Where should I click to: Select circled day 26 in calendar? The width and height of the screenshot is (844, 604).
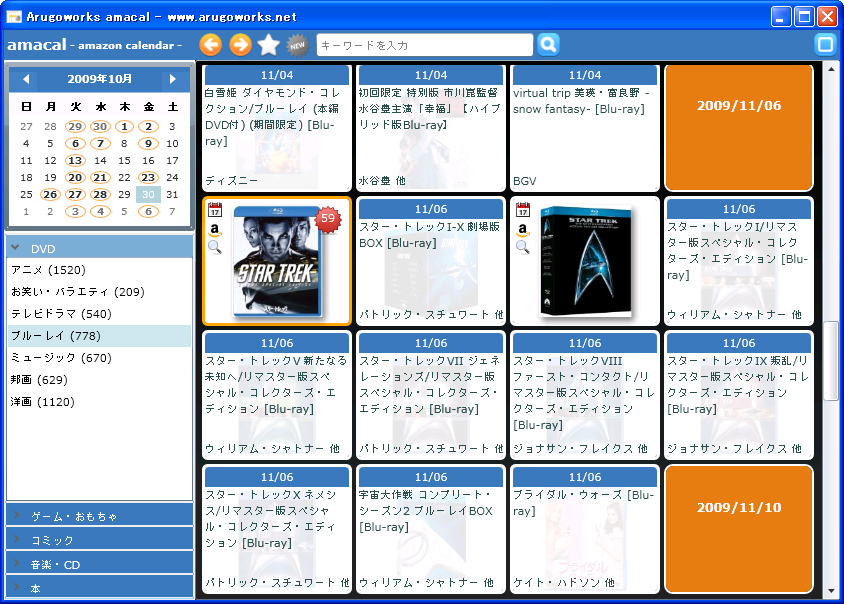pyautogui.click(x=50, y=194)
